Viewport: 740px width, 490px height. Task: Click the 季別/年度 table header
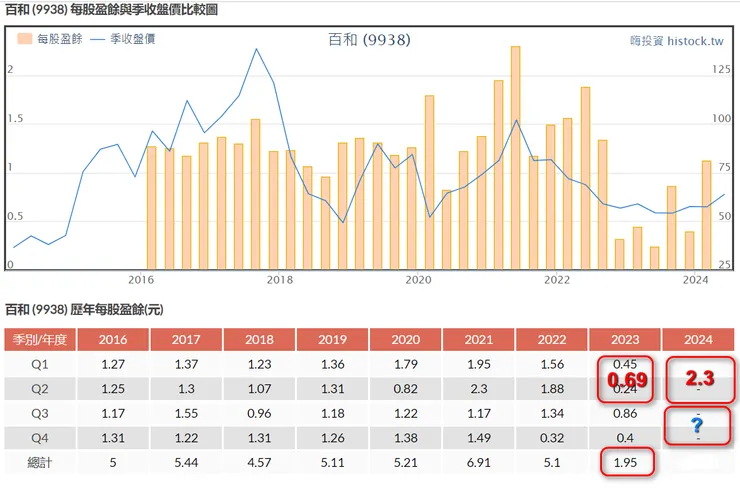pos(40,339)
